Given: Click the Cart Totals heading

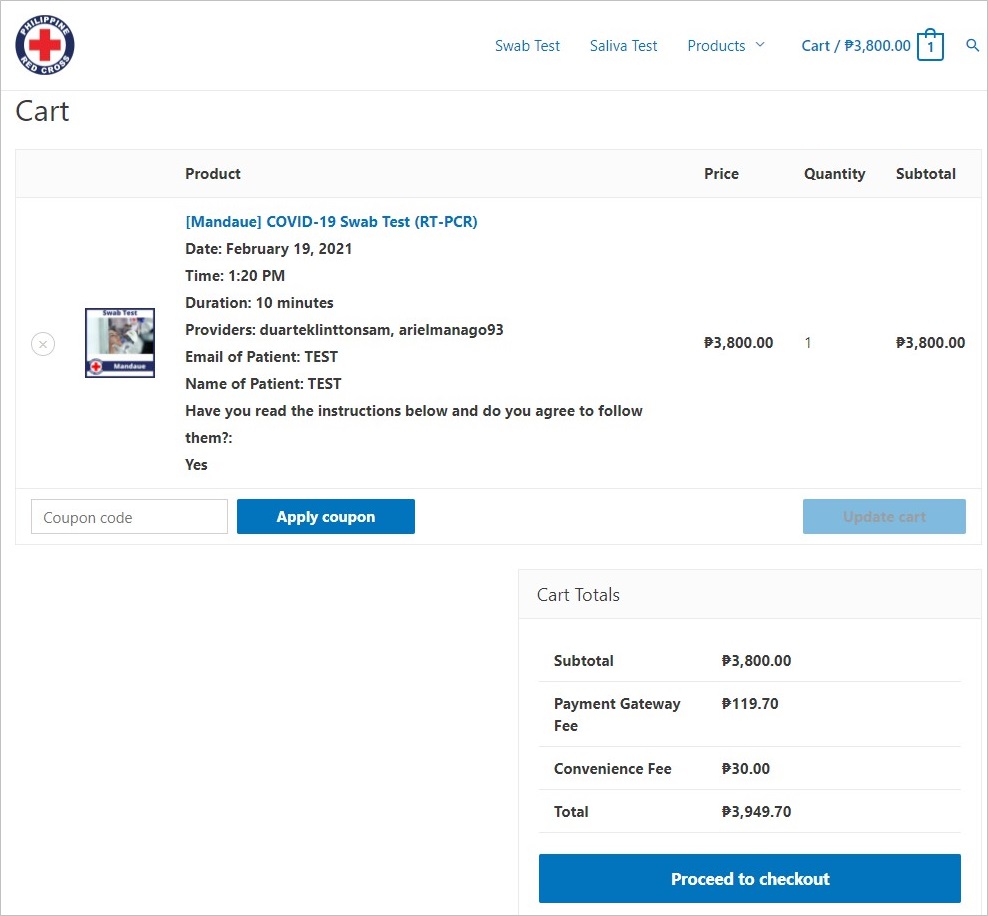Looking at the screenshot, I should pos(578,595).
